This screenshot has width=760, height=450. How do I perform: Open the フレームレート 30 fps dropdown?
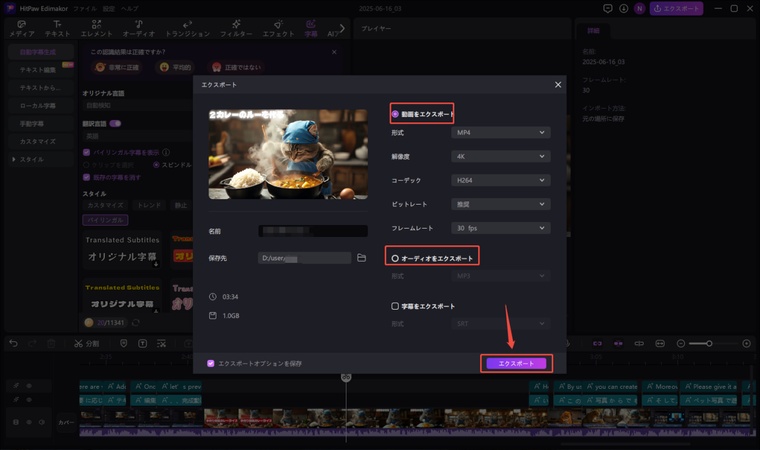(501, 228)
